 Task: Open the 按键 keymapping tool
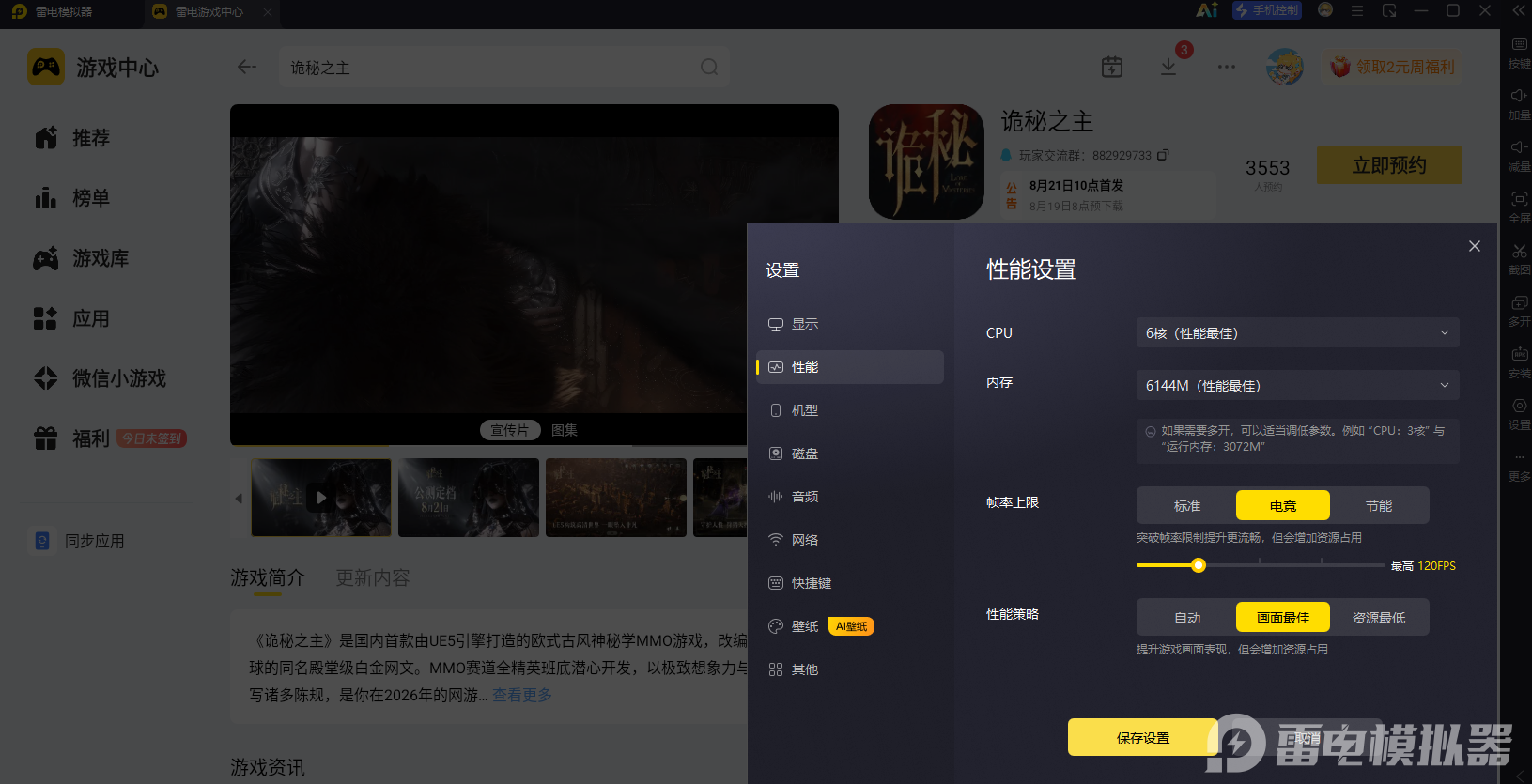click(x=1519, y=53)
